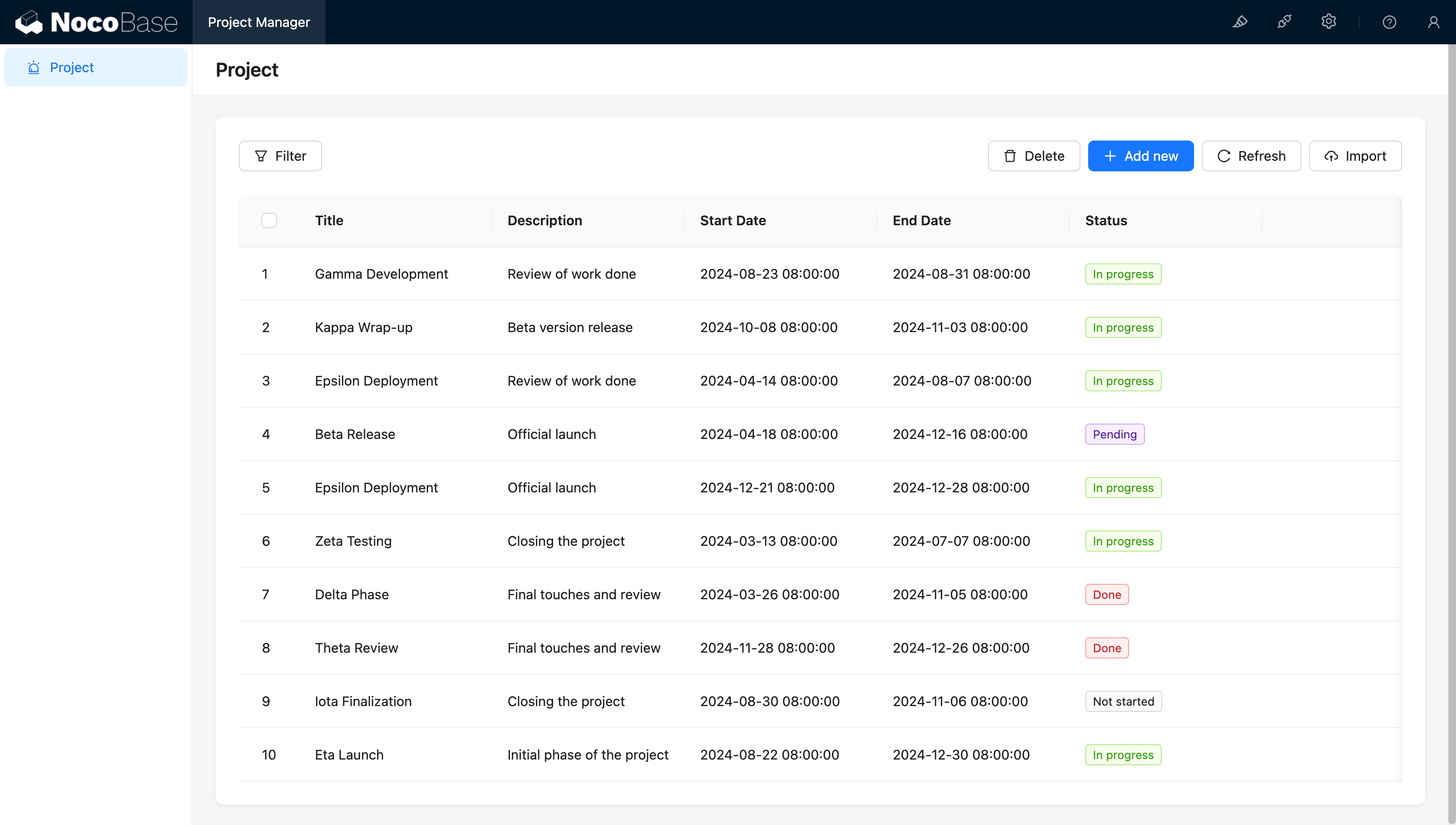Select the Beta Release title cell
The image size is (1456, 825).
[x=355, y=434]
